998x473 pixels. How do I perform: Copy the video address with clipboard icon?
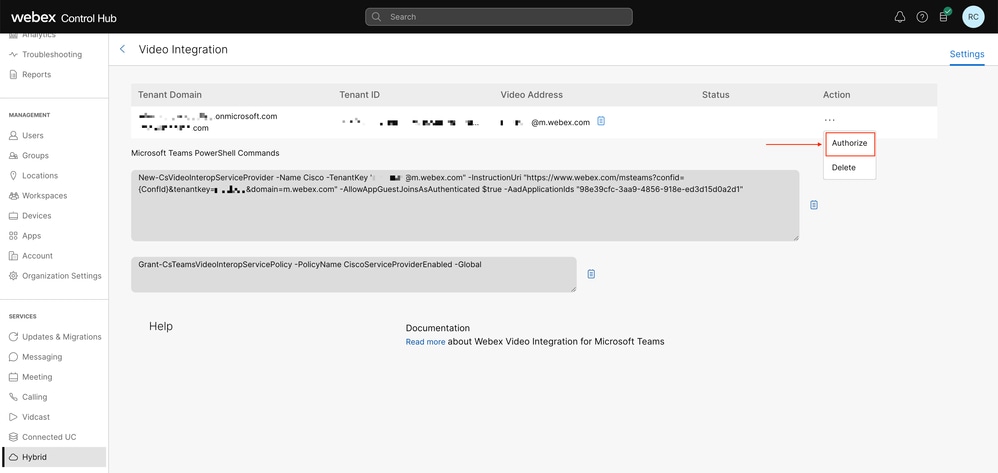601,121
